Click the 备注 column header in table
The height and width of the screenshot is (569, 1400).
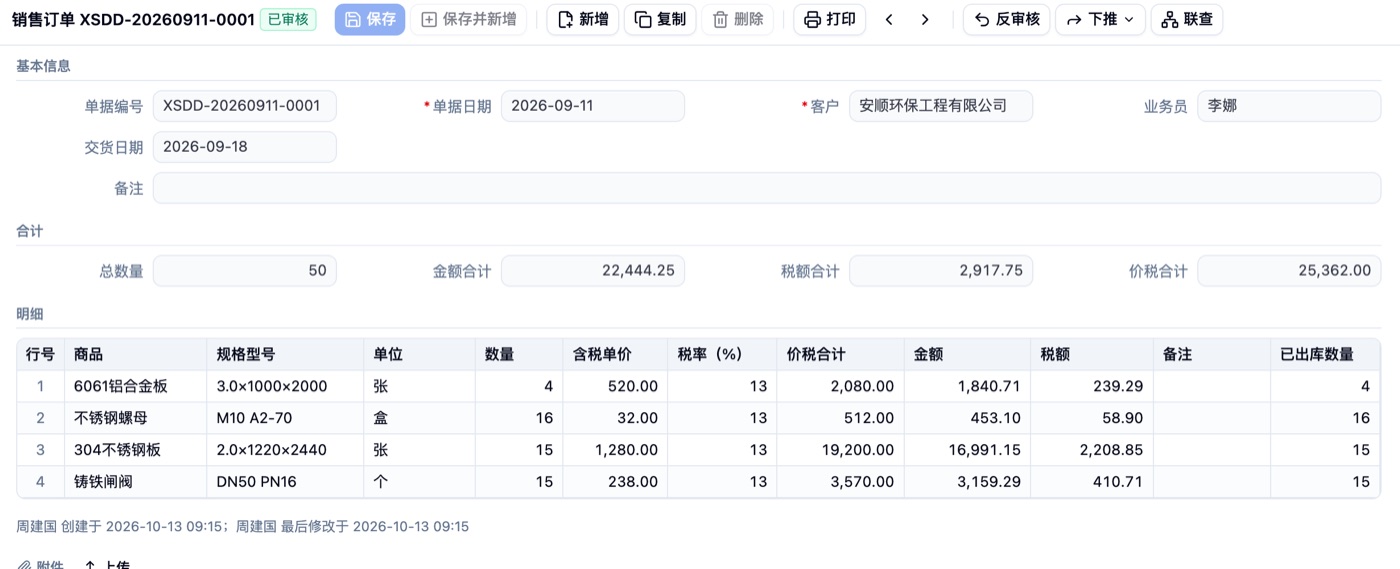point(1212,354)
